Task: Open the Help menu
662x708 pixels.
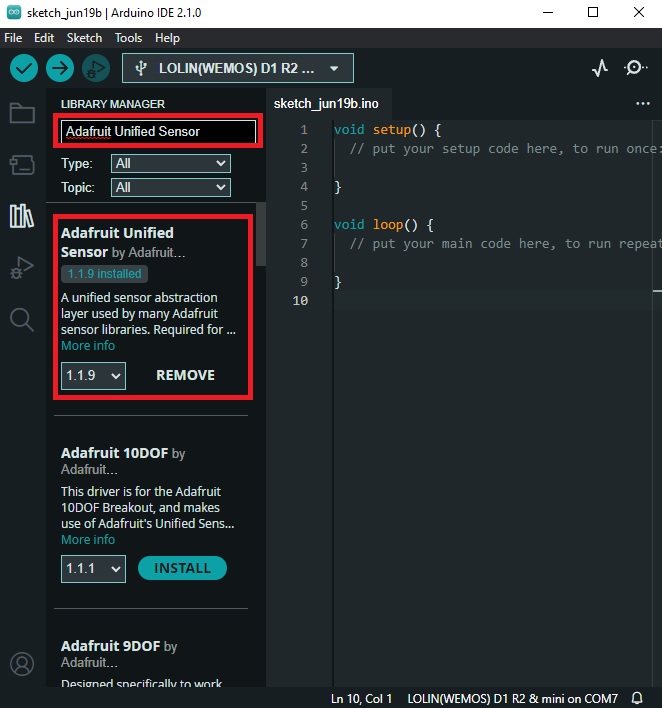Action: coord(167,38)
